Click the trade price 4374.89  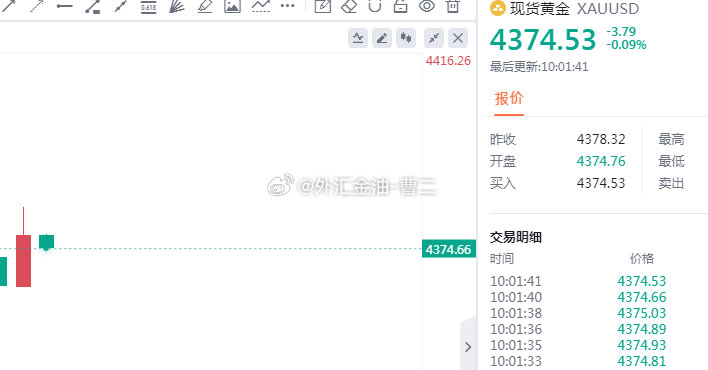point(642,329)
